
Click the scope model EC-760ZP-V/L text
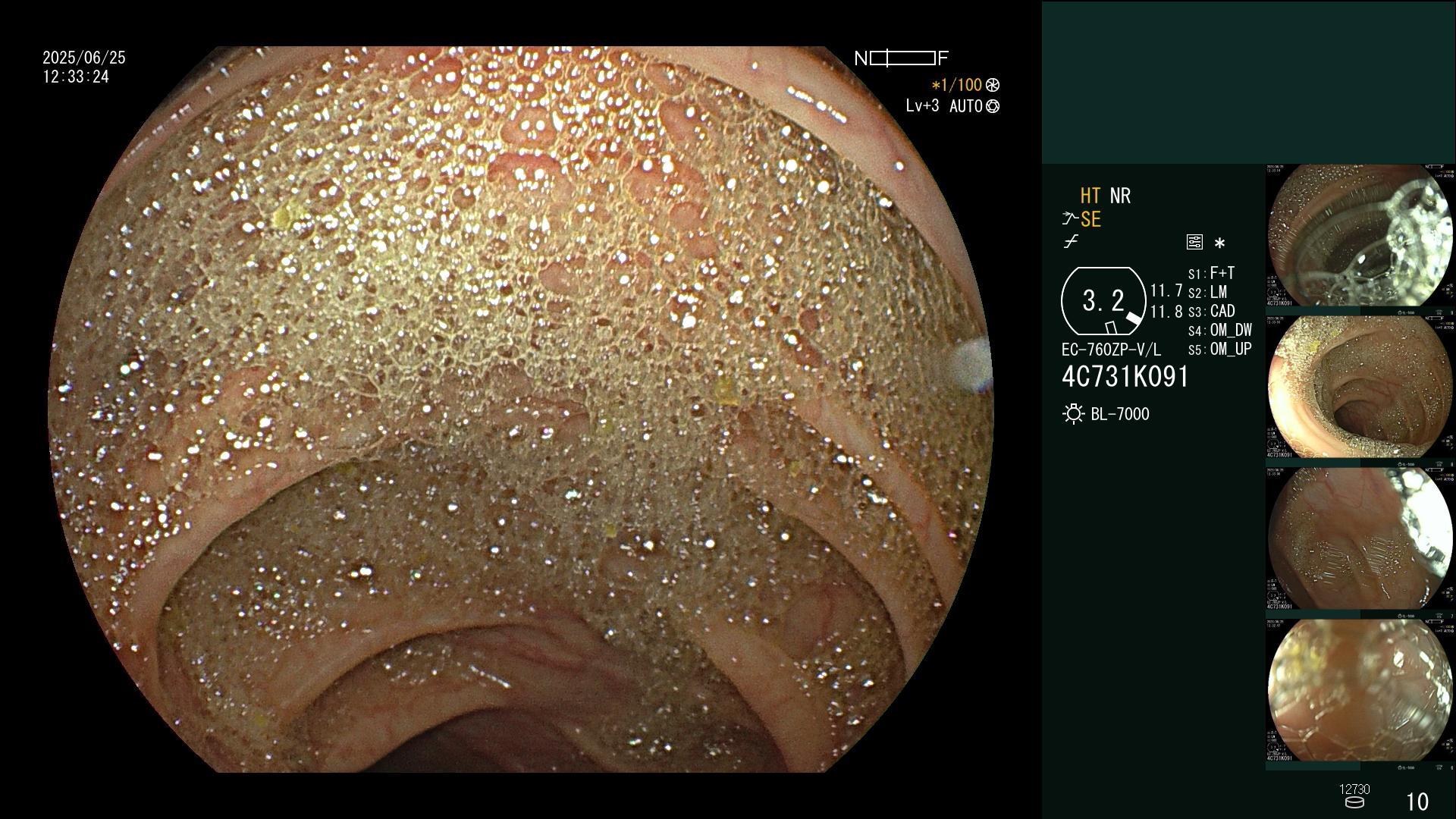(x=1111, y=350)
